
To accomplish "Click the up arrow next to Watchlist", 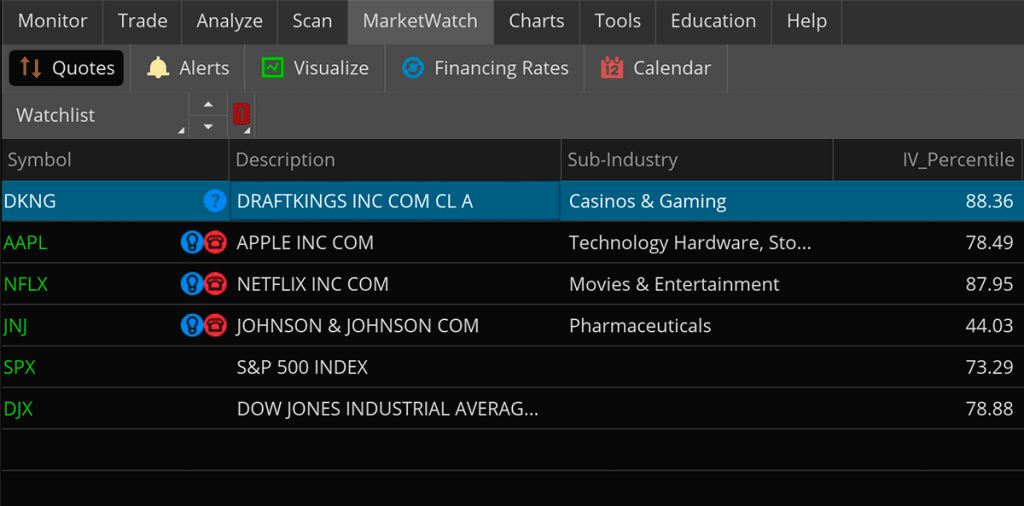I will [207, 104].
